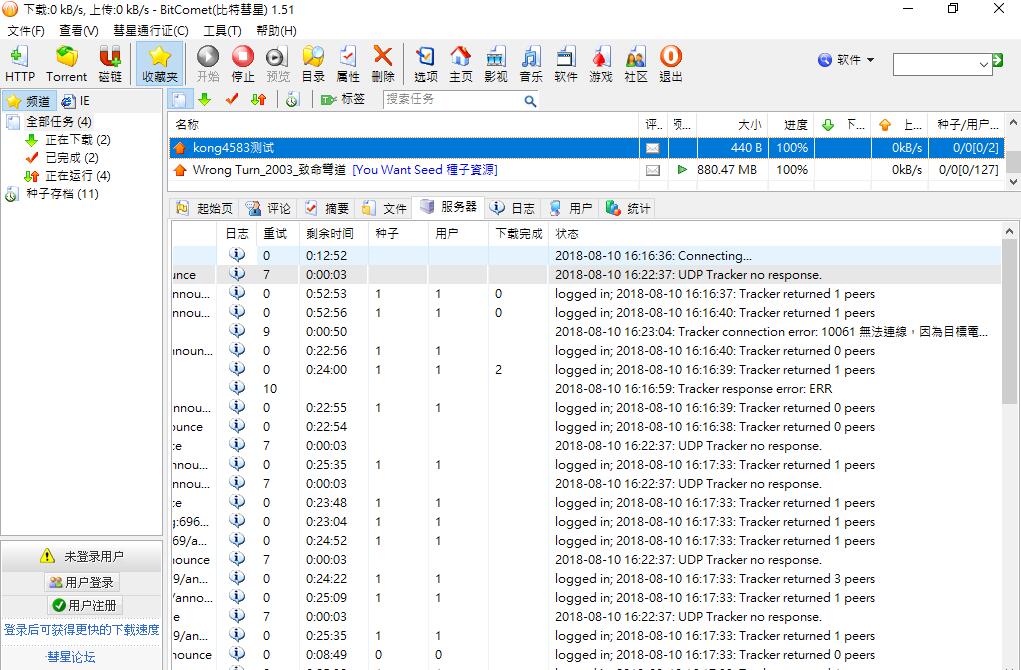Toggle the 收藏夹 favorites panel
This screenshot has height=670, width=1021.
coord(160,64)
